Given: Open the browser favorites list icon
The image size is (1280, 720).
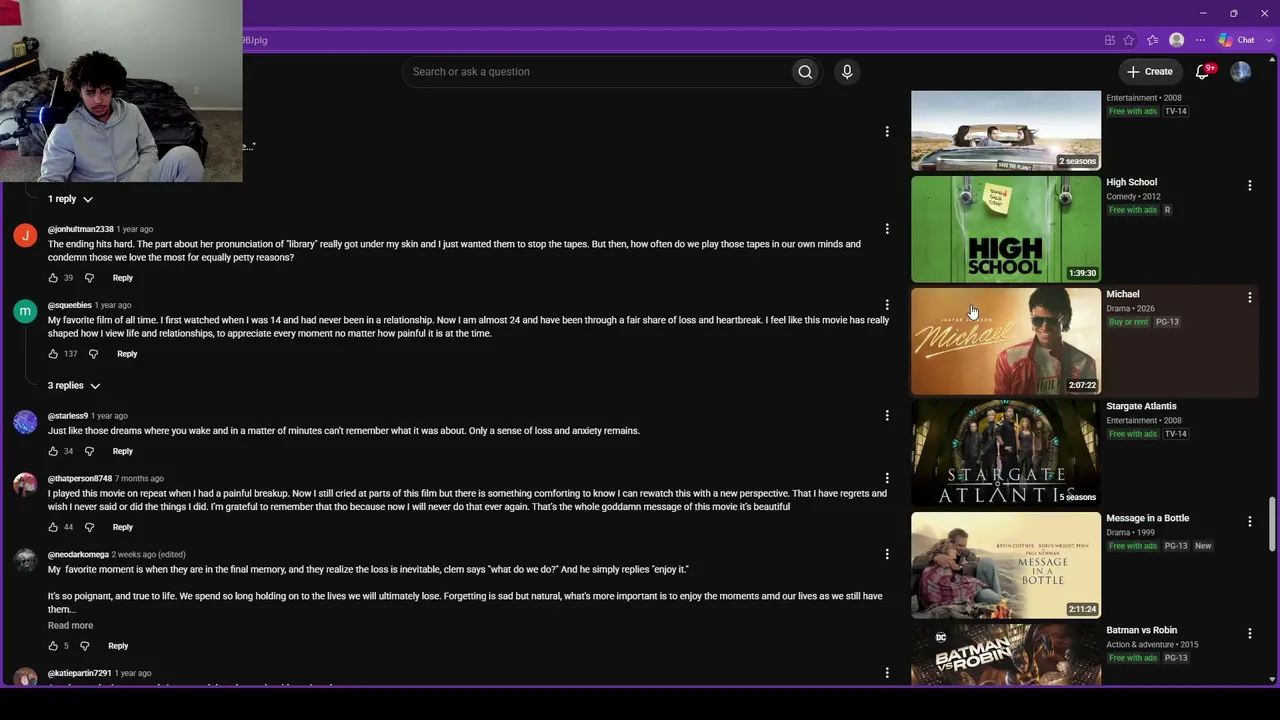Looking at the screenshot, I should click(x=1153, y=40).
